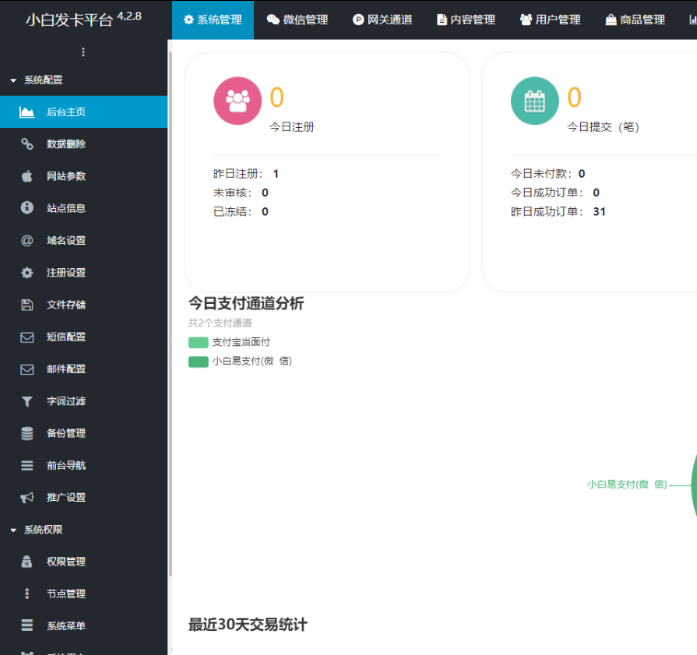Click the vertical dots sidebar menu toggle
The width and height of the screenshot is (697, 655).
tap(83, 52)
